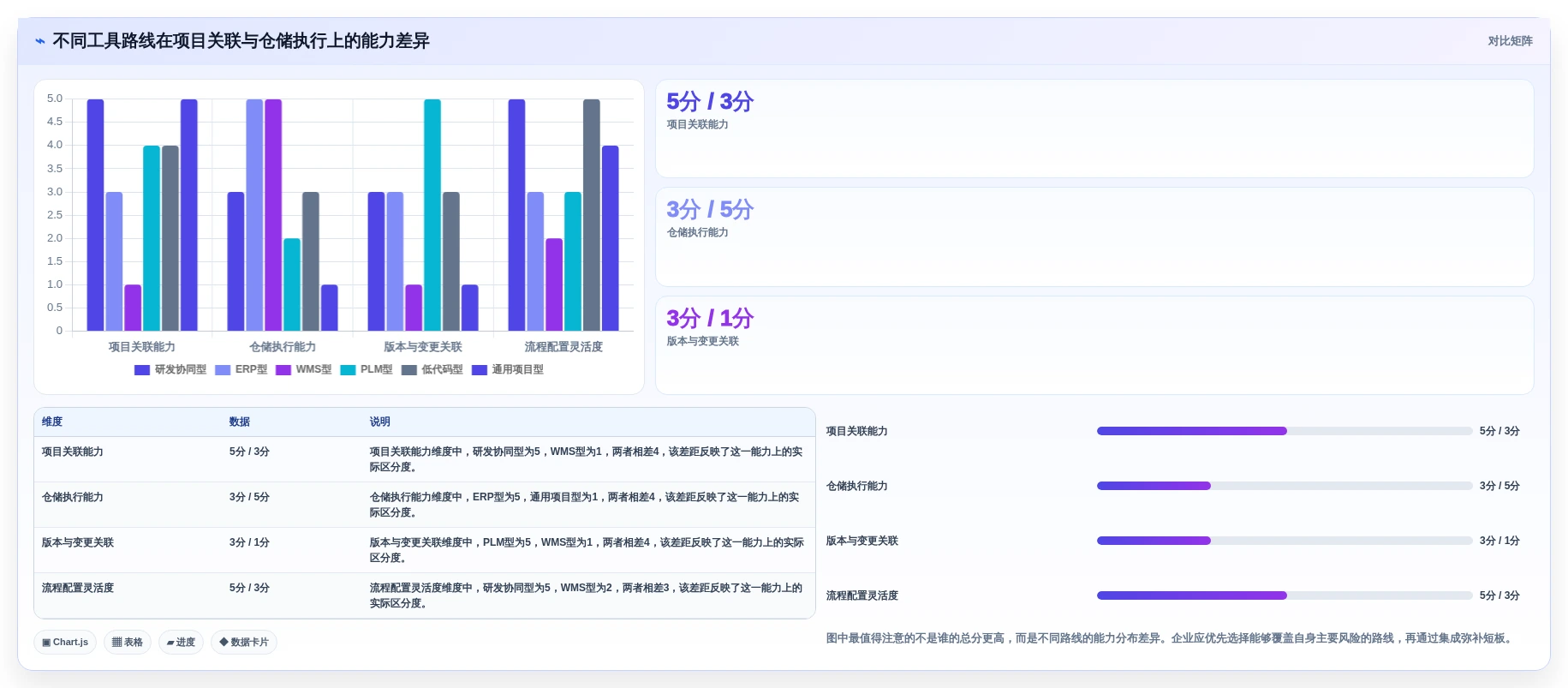Toggle the PLM型 legend series
1568x688 pixels.
click(367, 370)
